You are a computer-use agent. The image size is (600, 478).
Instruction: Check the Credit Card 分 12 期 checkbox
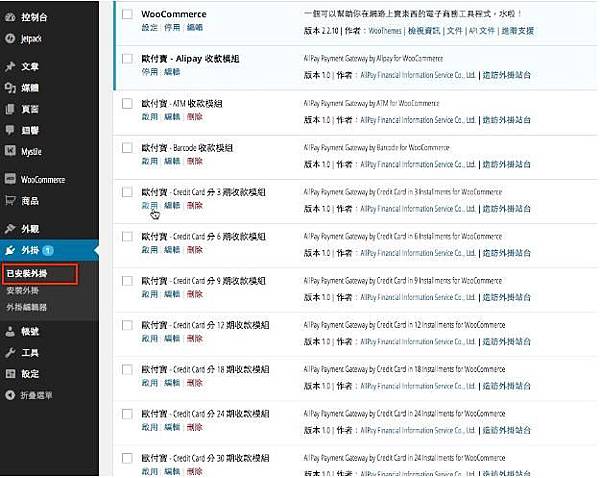click(x=127, y=325)
